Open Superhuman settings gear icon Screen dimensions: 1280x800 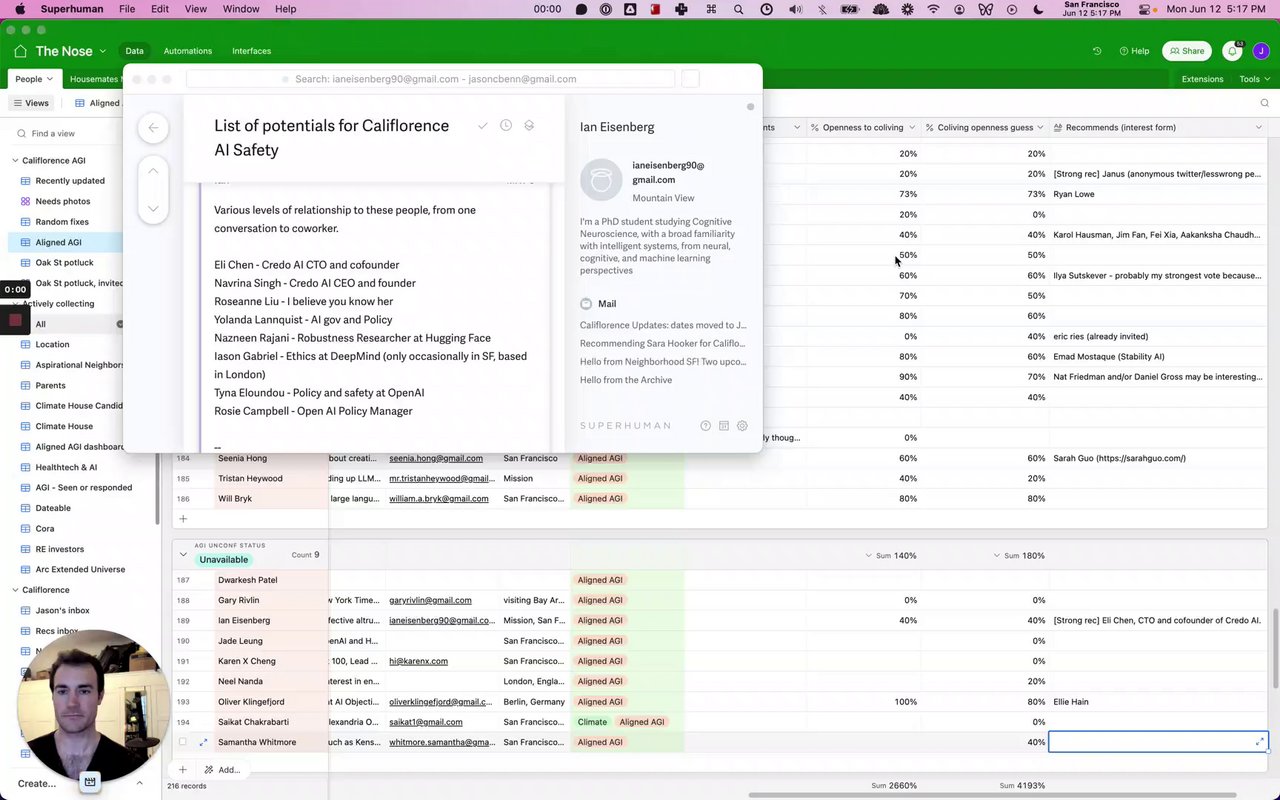pyautogui.click(x=742, y=426)
